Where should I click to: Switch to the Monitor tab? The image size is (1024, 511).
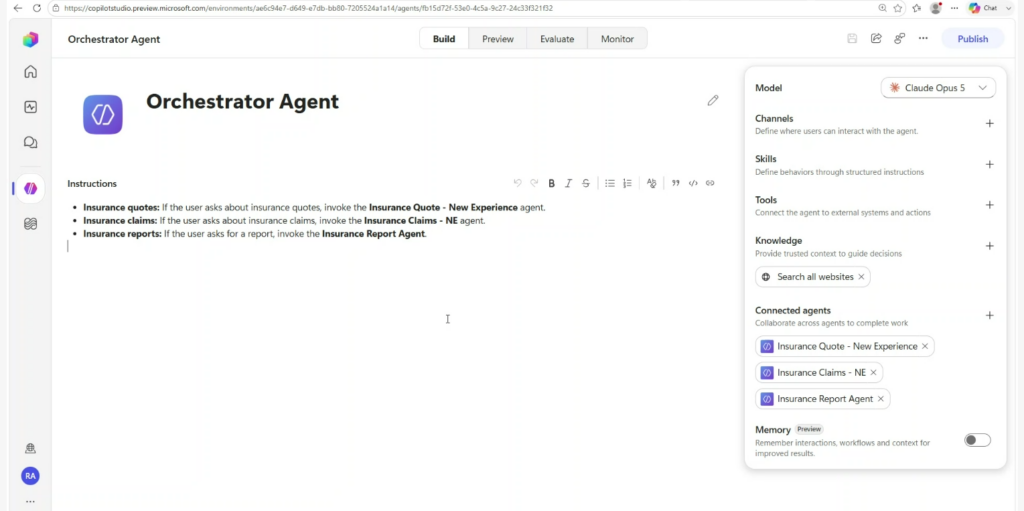click(617, 39)
